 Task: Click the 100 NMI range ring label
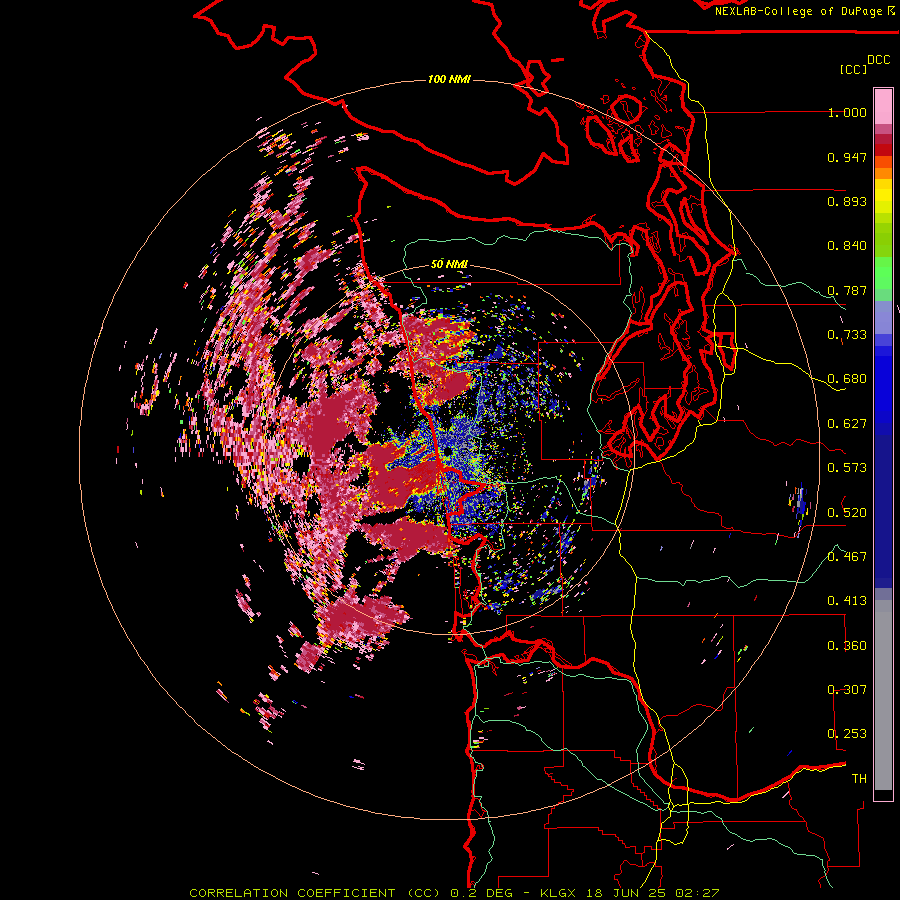click(449, 79)
